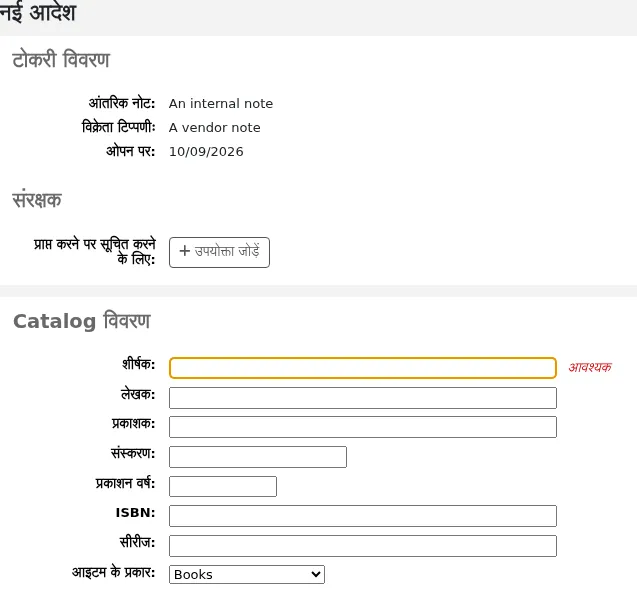637x600 pixels.
Task: Click the संरक्षक section heading
Action: click(37, 199)
